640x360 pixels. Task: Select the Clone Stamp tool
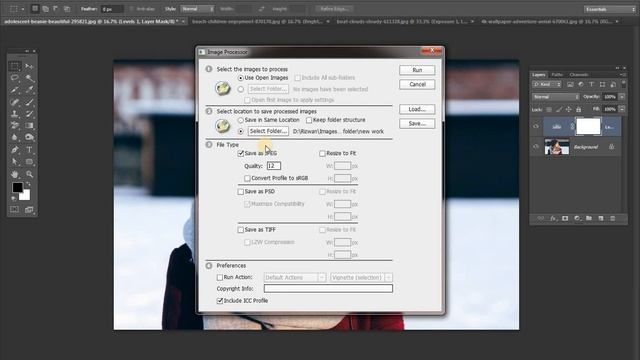[x=15, y=114]
